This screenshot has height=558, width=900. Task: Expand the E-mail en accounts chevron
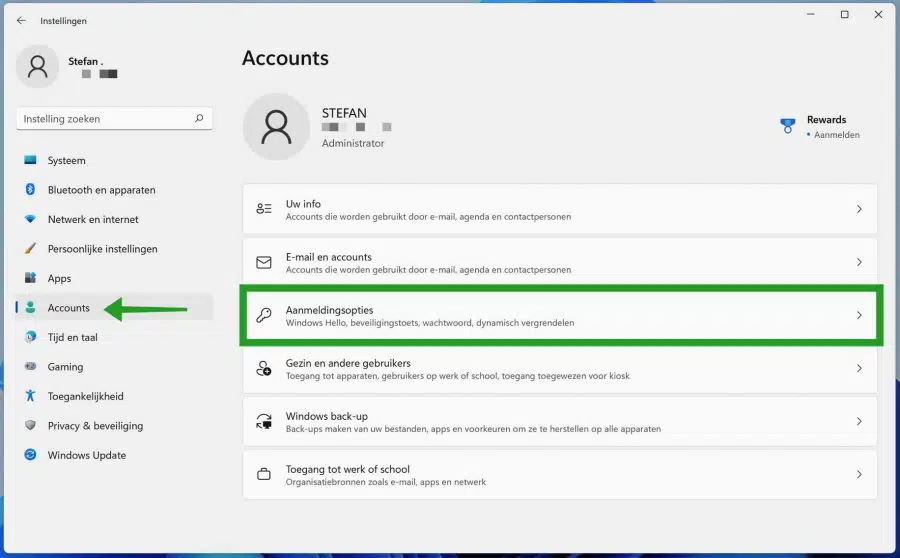click(859, 262)
